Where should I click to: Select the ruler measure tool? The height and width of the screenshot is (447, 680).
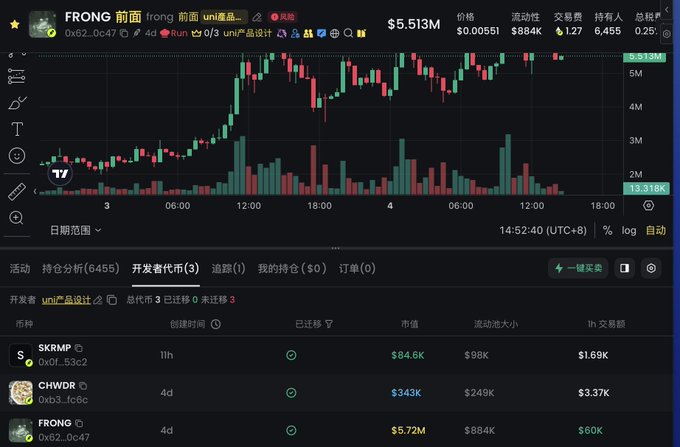pos(17,192)
